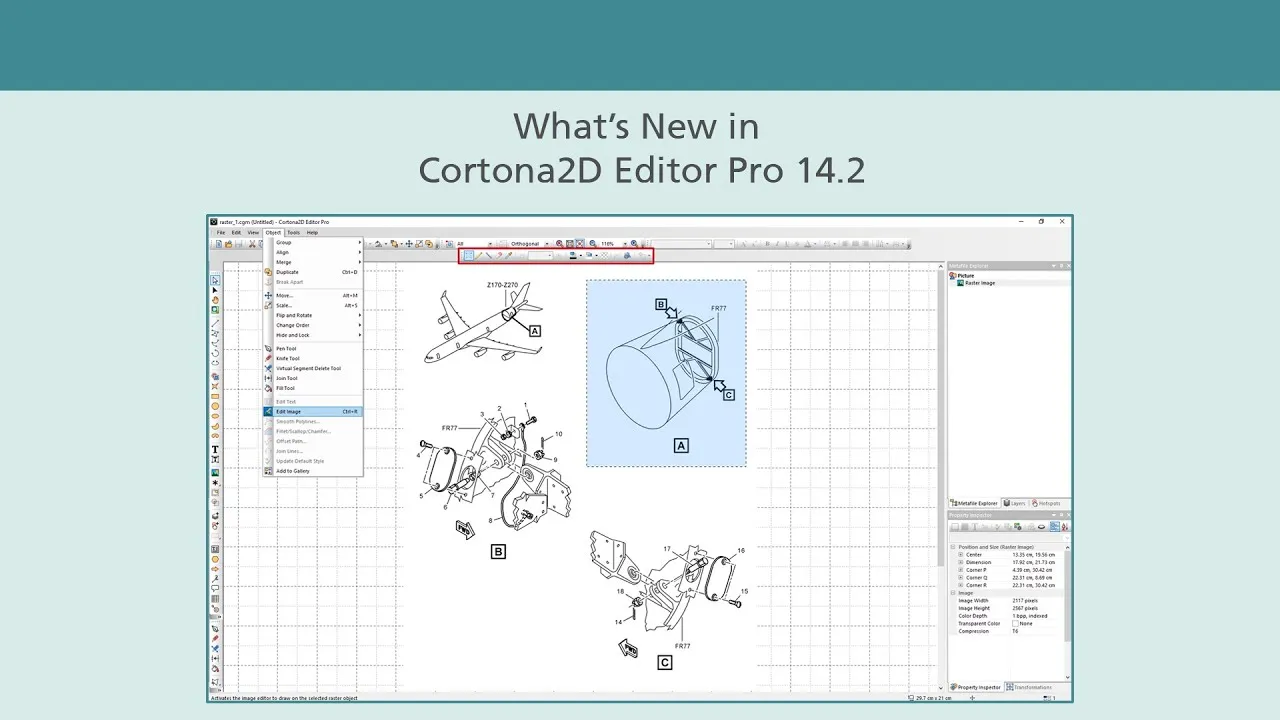Select the Picture node in Metafile Explorer

(962, 275)
